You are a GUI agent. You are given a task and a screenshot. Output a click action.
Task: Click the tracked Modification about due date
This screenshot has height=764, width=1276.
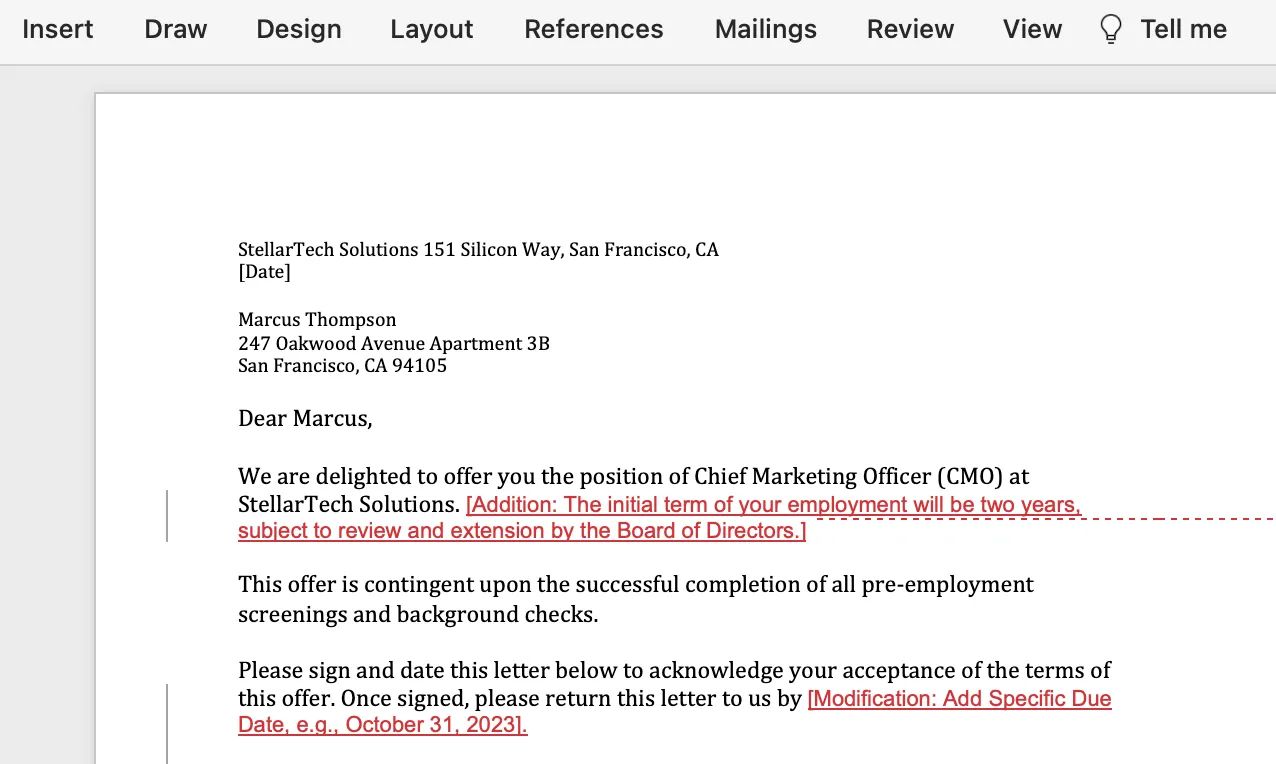(958, 699)
